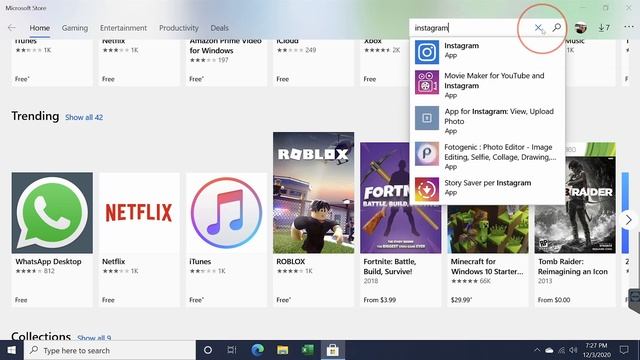Screen dimensions: 640x360
Task: Select the Instagram app icon suggestion
Action: (x=427, y=52)
